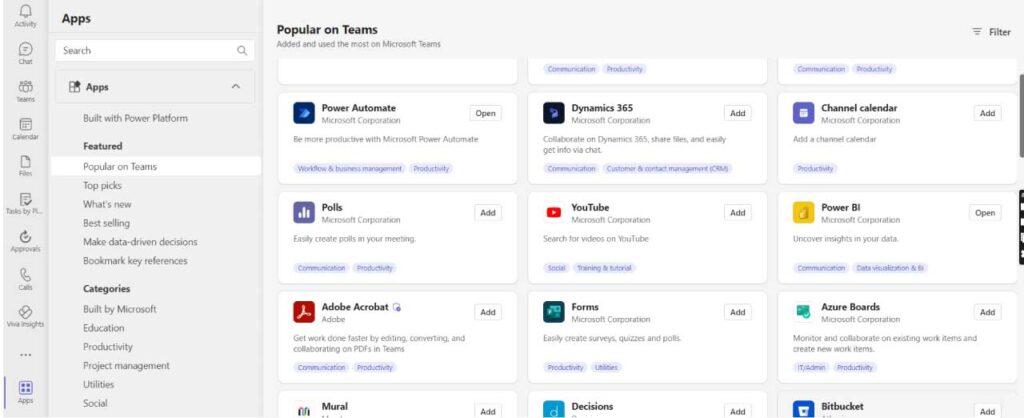Image resolution: width=1024 pixels, height=418 pixels.
Task: Click the Mural app icon
Action: [304, 410]
